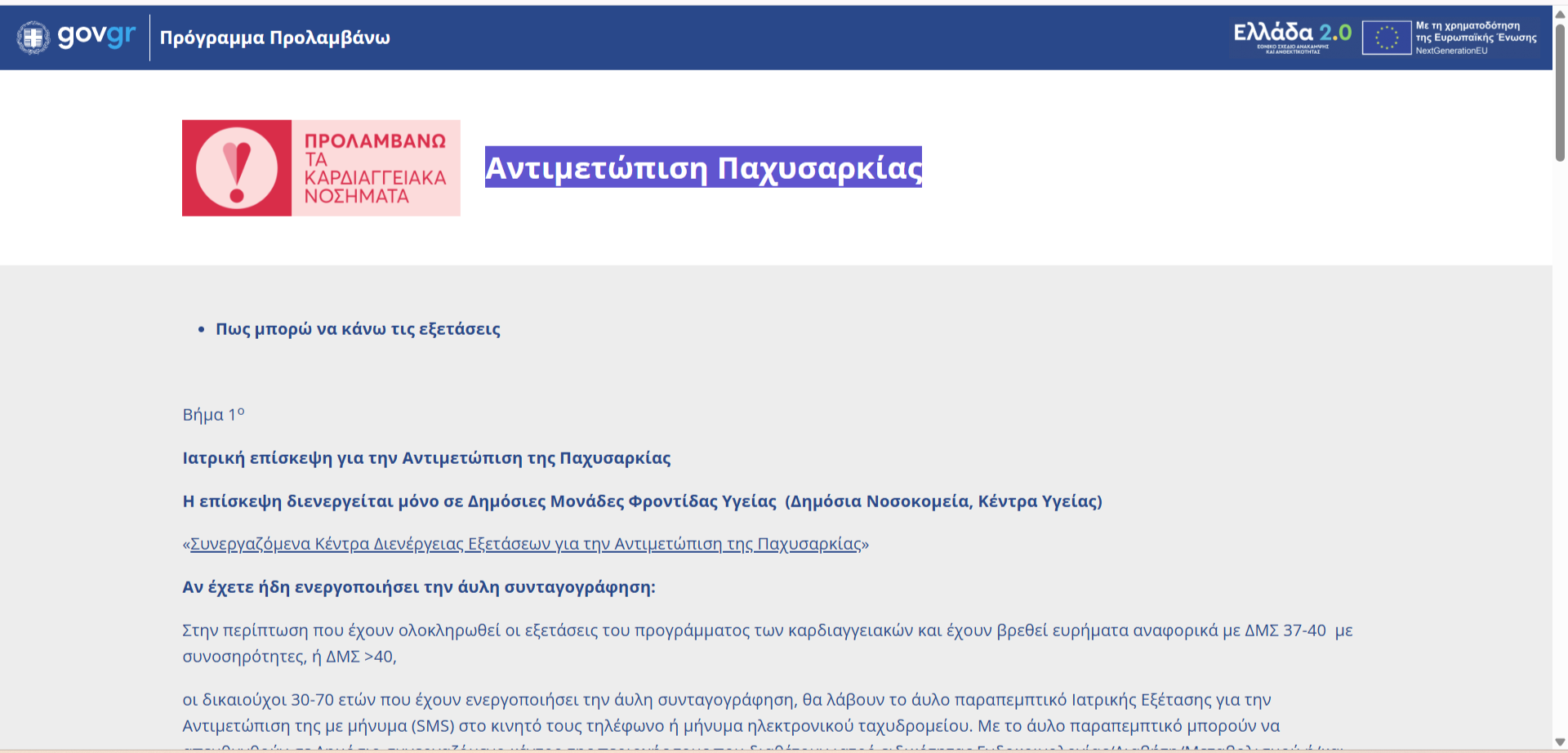Click the highlighted Αντιμετώπιση Παχυσαρκίας title

(x=704, y=168)
